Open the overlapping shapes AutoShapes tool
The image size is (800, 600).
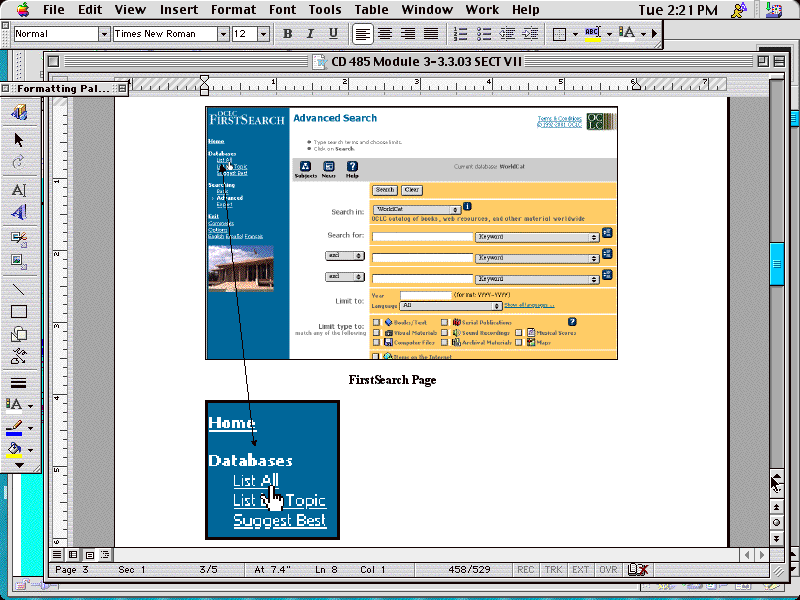pos(19,334)
